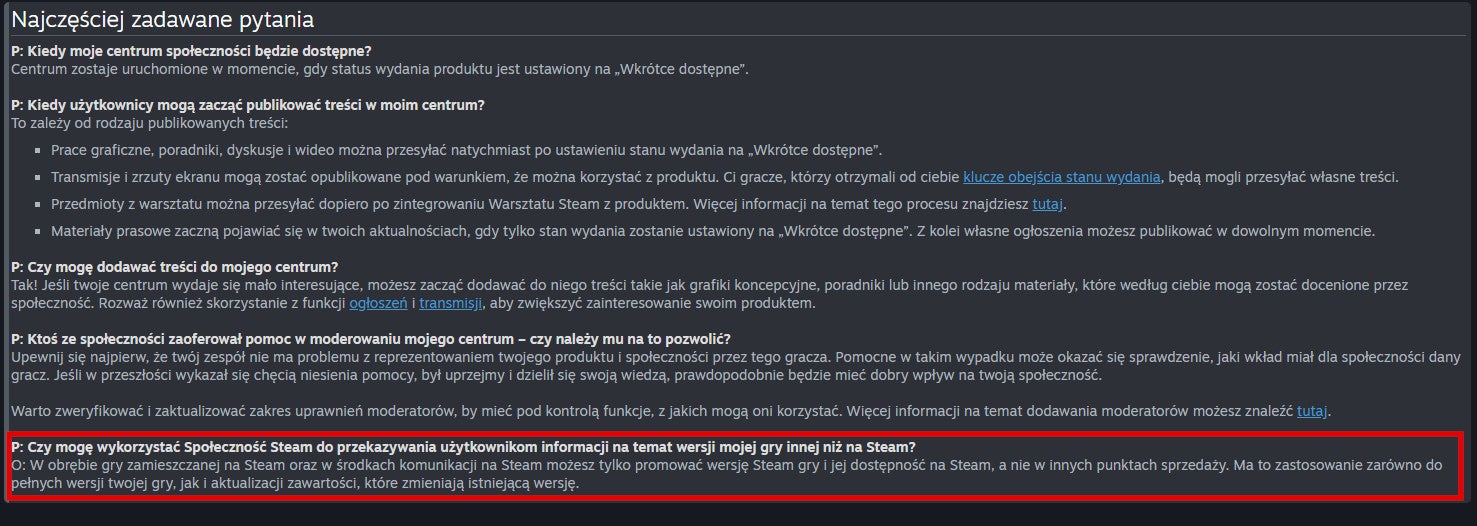Click bullet marker before "Prace graficzne, poradniki"
The height and width of the screenshot is (526, 1477).
[39, 151]
